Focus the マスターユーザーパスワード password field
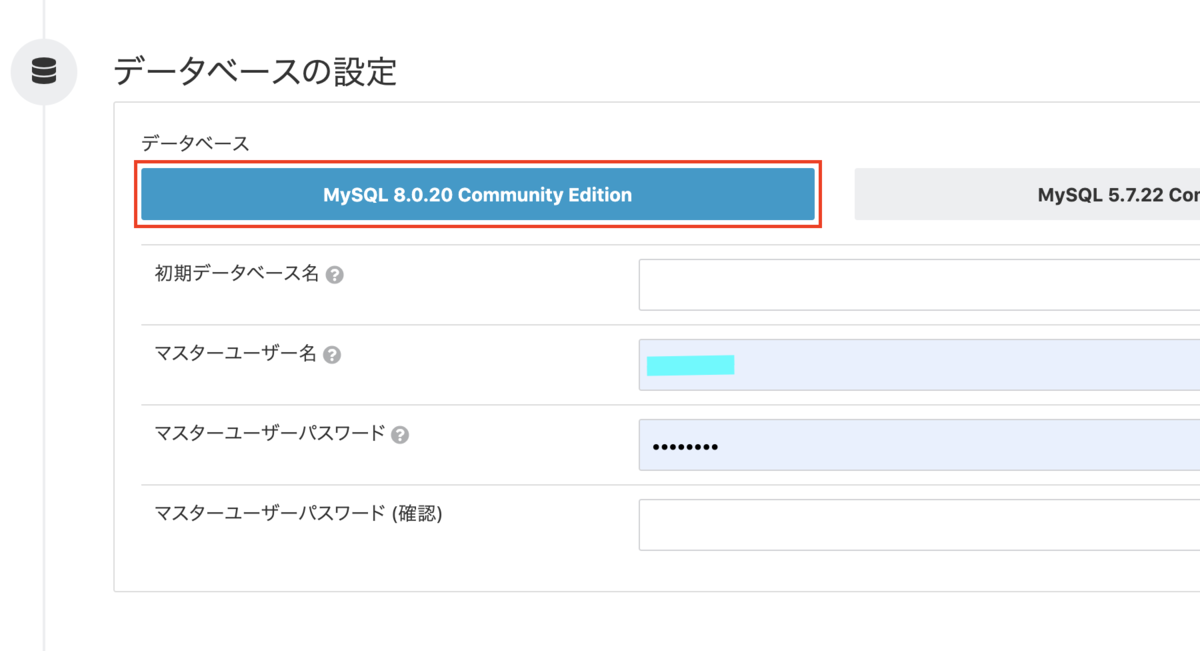 pos(919,445)
